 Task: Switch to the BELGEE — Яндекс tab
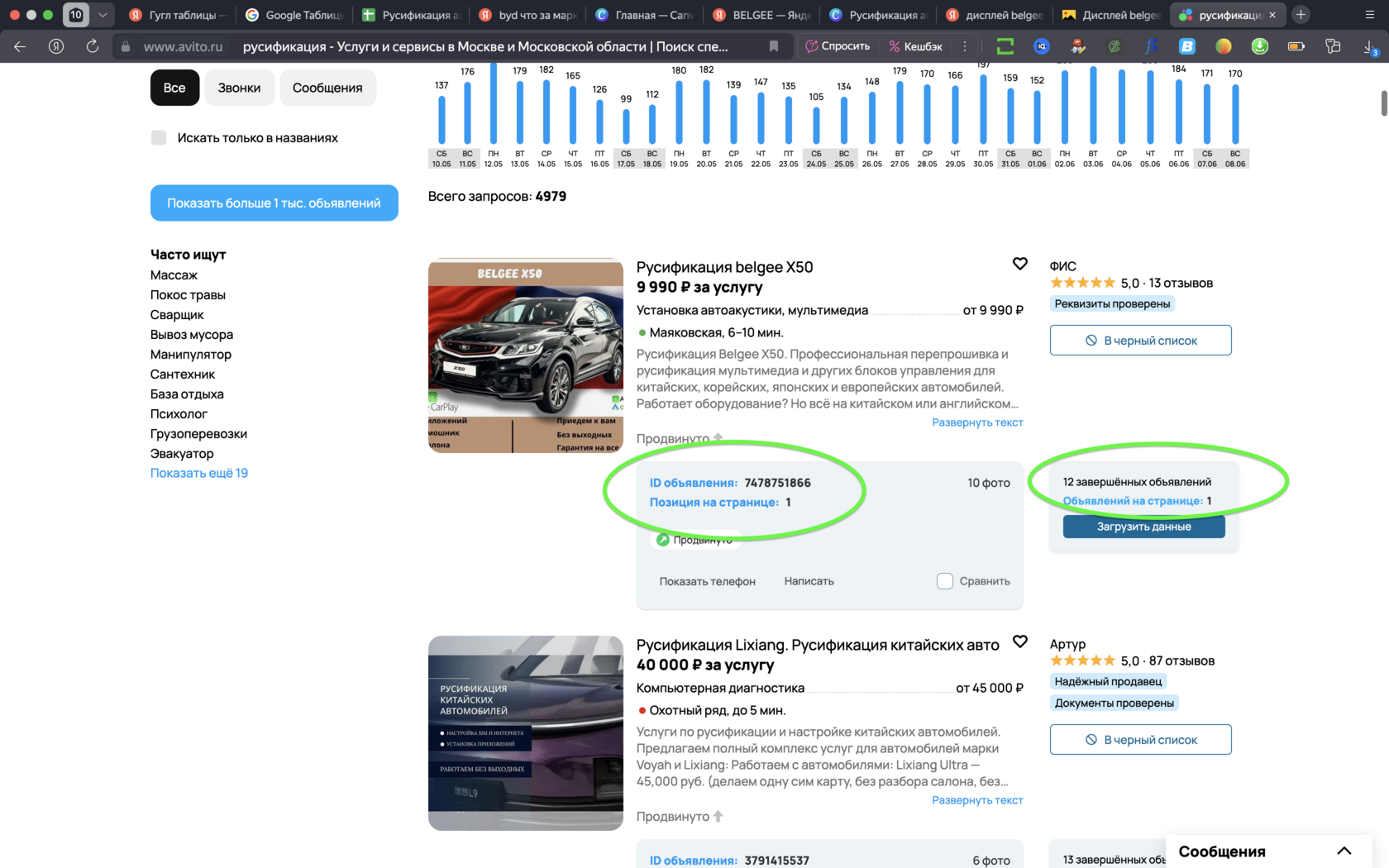click(761, 15)
